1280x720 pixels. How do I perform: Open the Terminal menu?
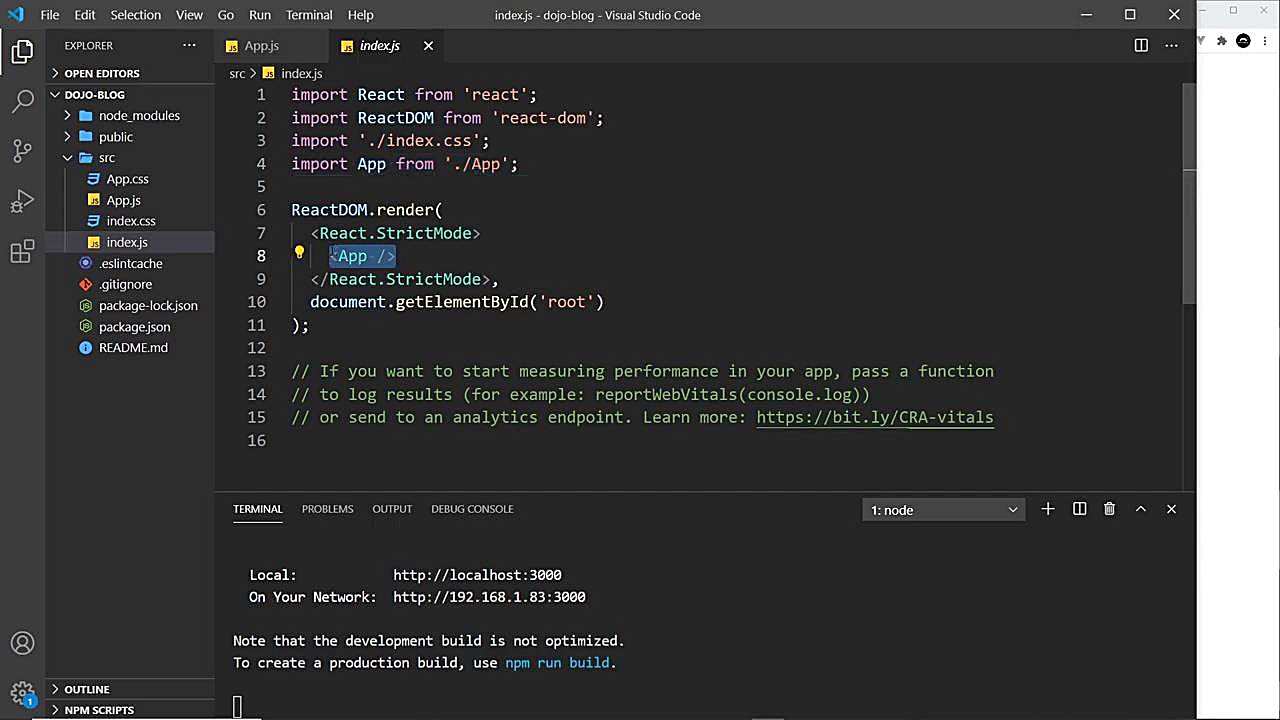[309, 15]
